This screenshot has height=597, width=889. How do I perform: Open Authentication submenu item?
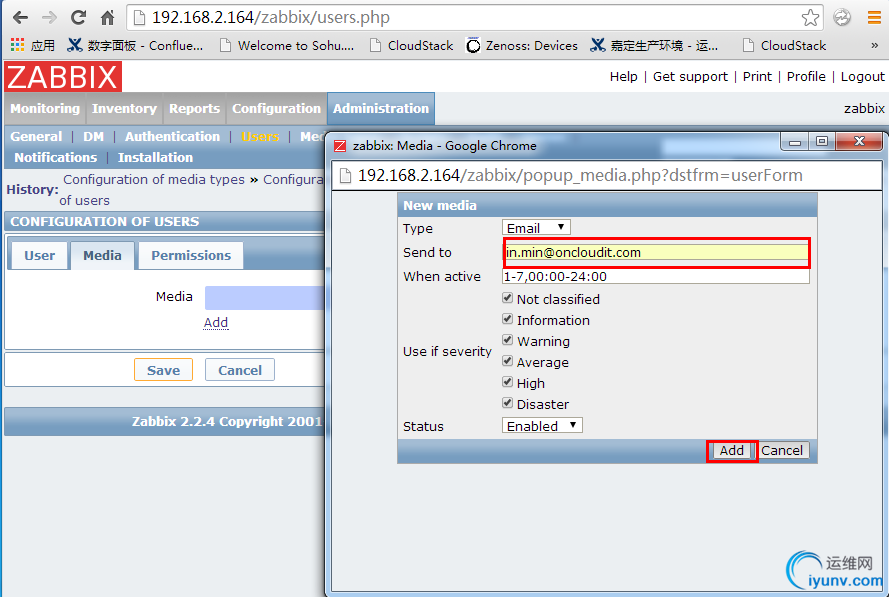pos(172,137)
